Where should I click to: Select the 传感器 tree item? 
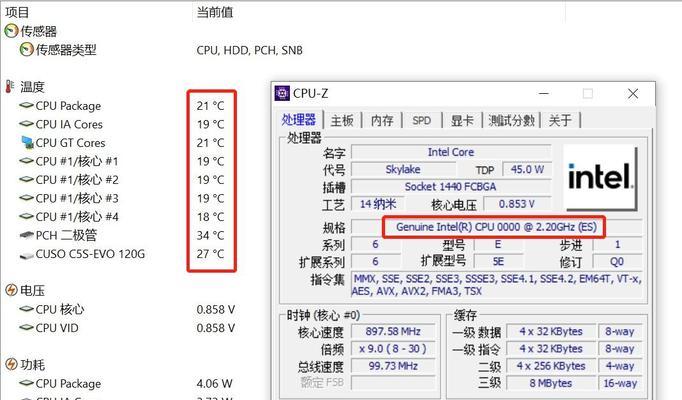click(x=39, y=31)
